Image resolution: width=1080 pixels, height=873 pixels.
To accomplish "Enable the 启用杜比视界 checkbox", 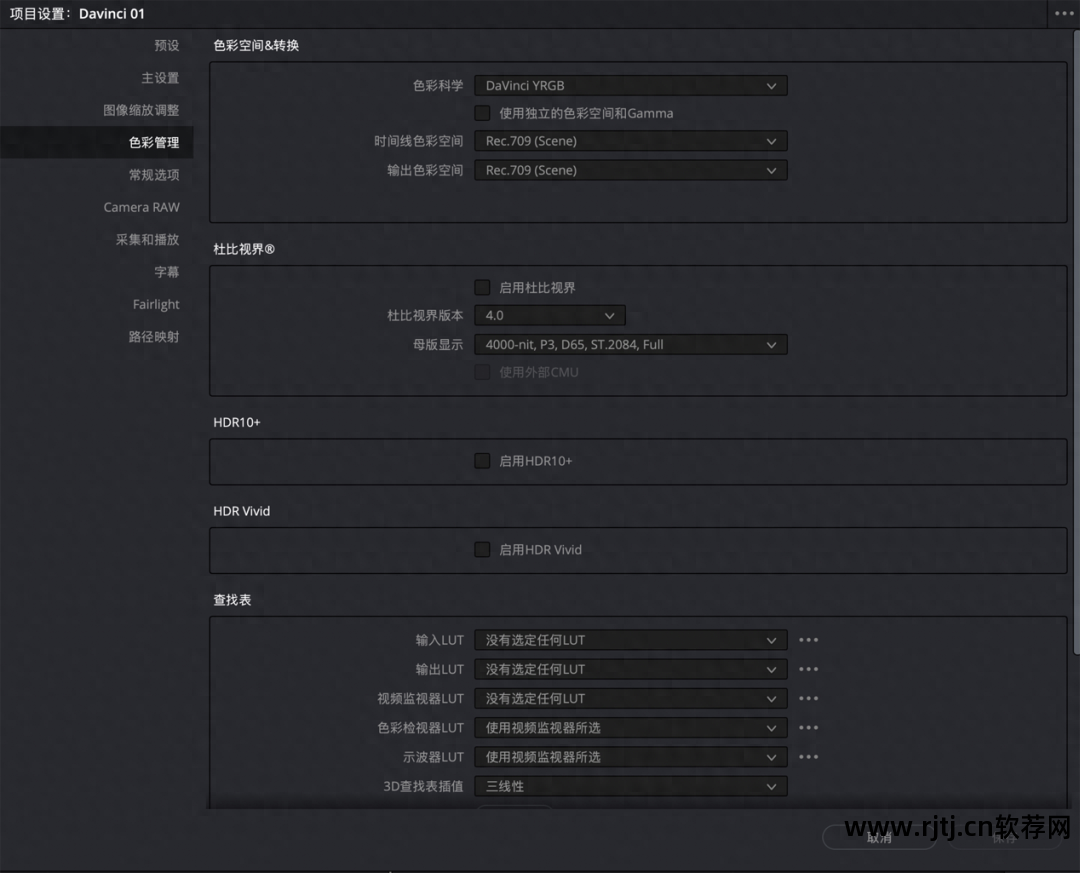I will point(482,287).
